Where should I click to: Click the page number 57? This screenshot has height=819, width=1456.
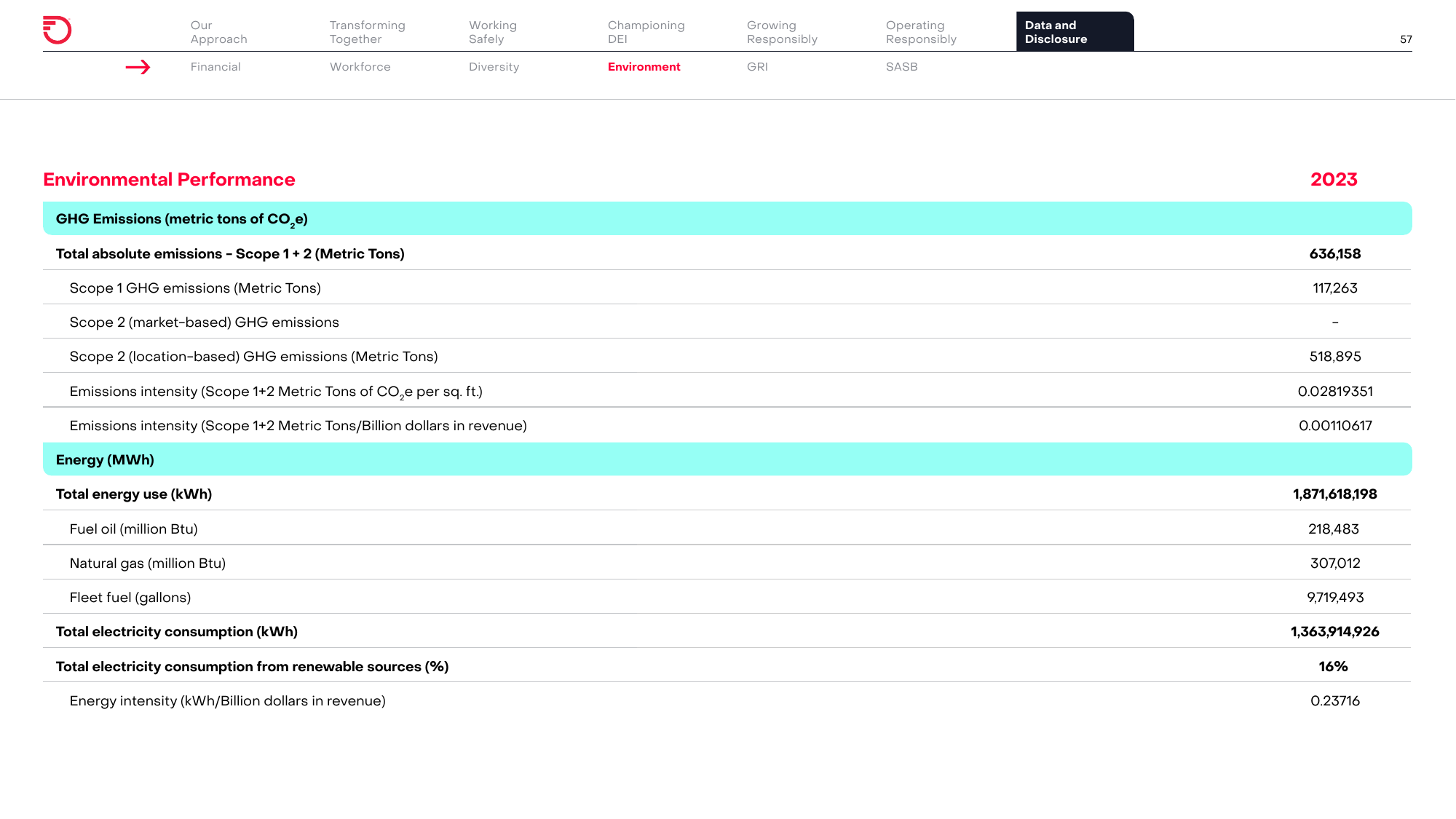[x=1406, y=39]
